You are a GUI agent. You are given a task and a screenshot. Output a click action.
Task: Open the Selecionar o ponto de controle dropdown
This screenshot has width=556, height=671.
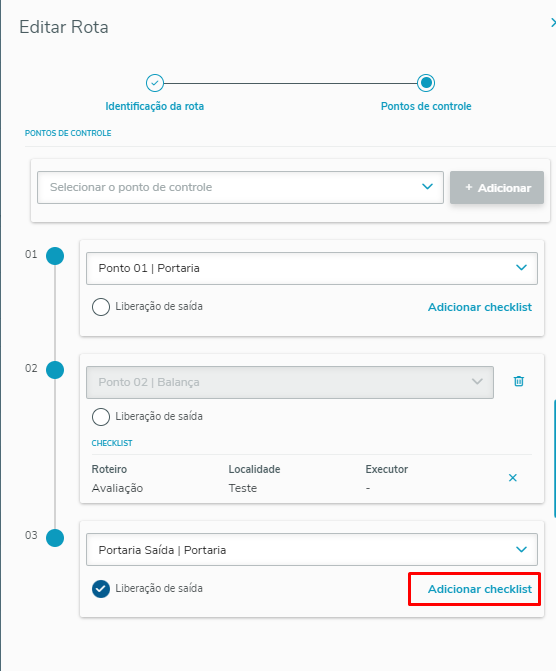[x=240, y=187]
